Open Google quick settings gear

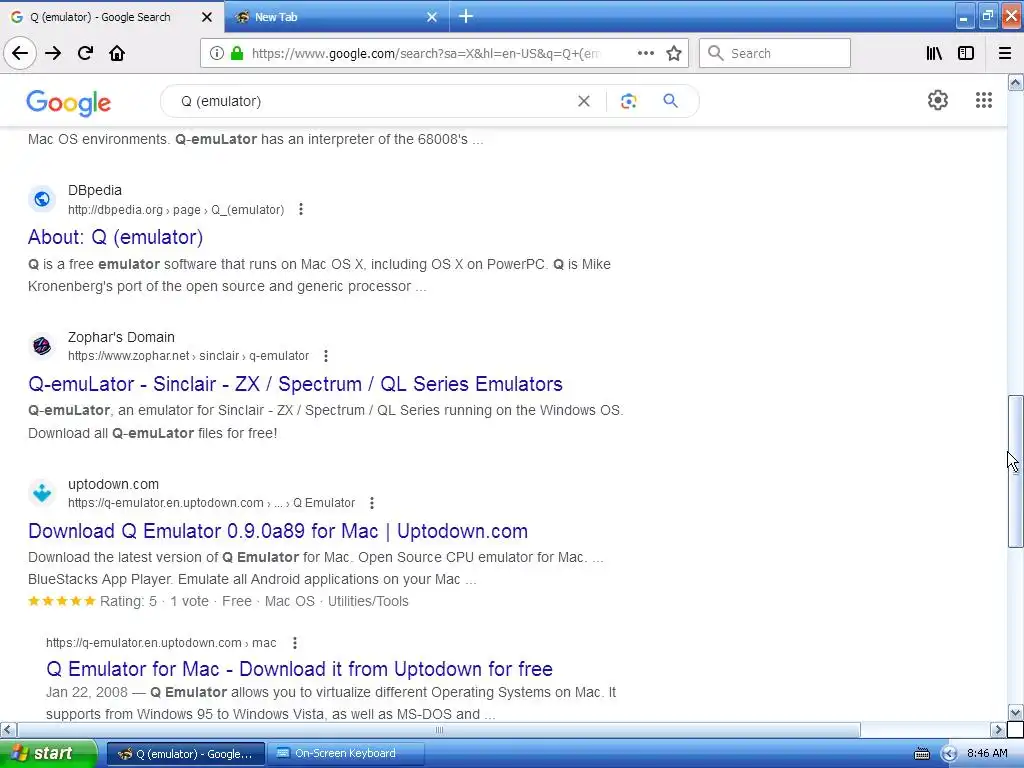[x=938, y=100]
